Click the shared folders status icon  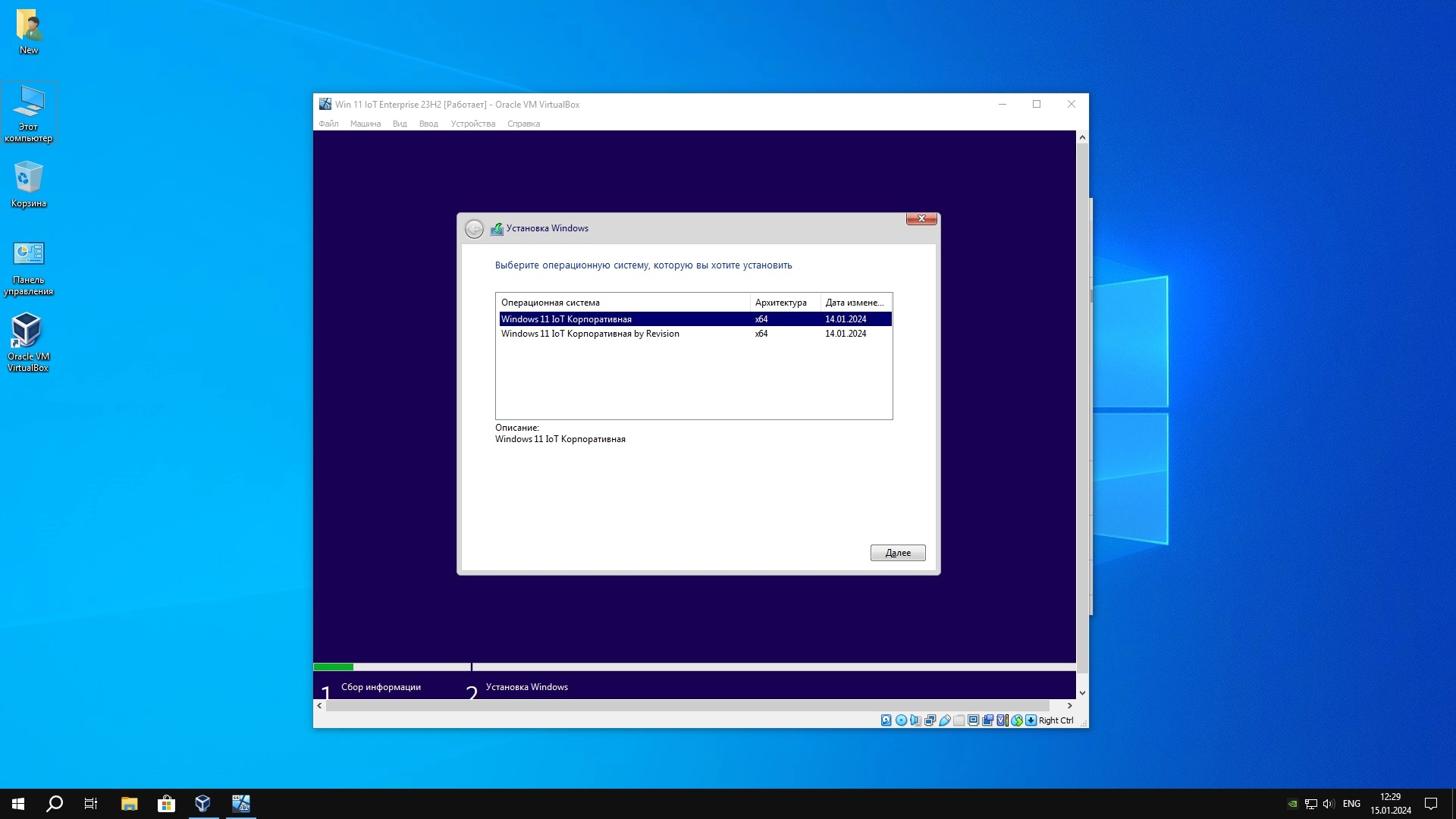[959, 720]
